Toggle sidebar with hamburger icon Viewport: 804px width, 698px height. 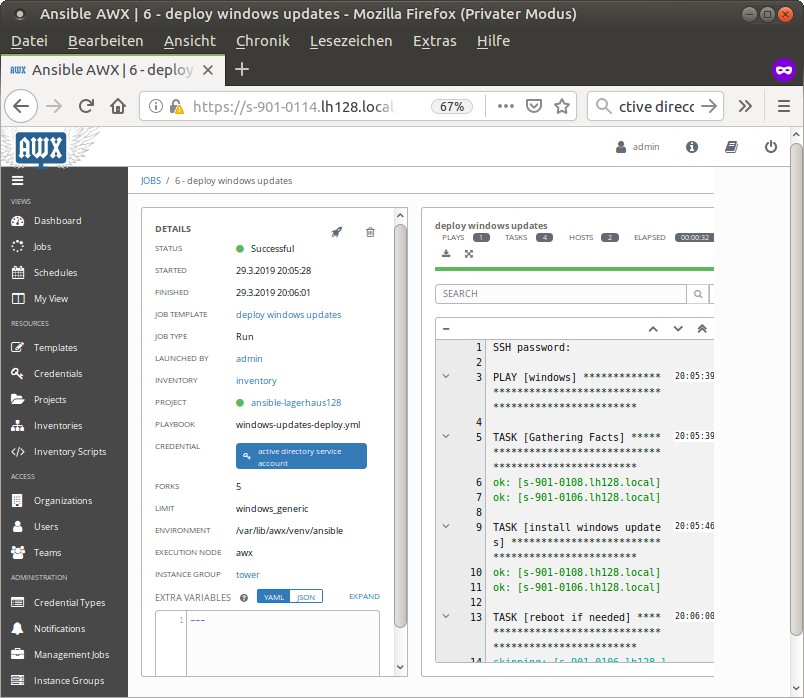click(x=18, y=181)
